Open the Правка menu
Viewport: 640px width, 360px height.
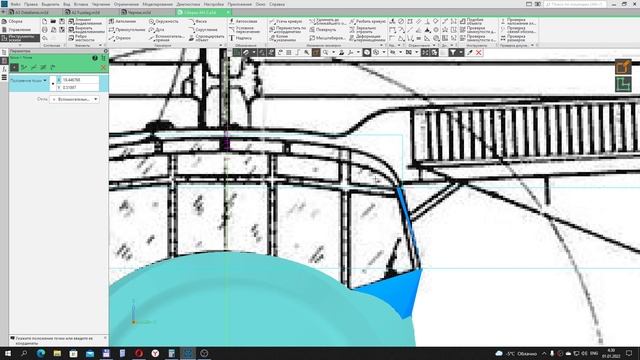[31, 4]
